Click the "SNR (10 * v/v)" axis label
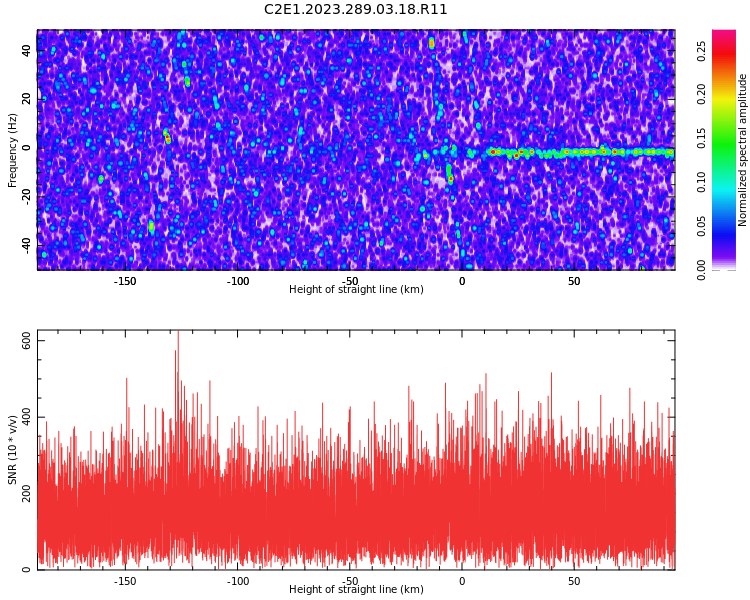The width and height of the screenshot is (750, 600). (12, 449)
